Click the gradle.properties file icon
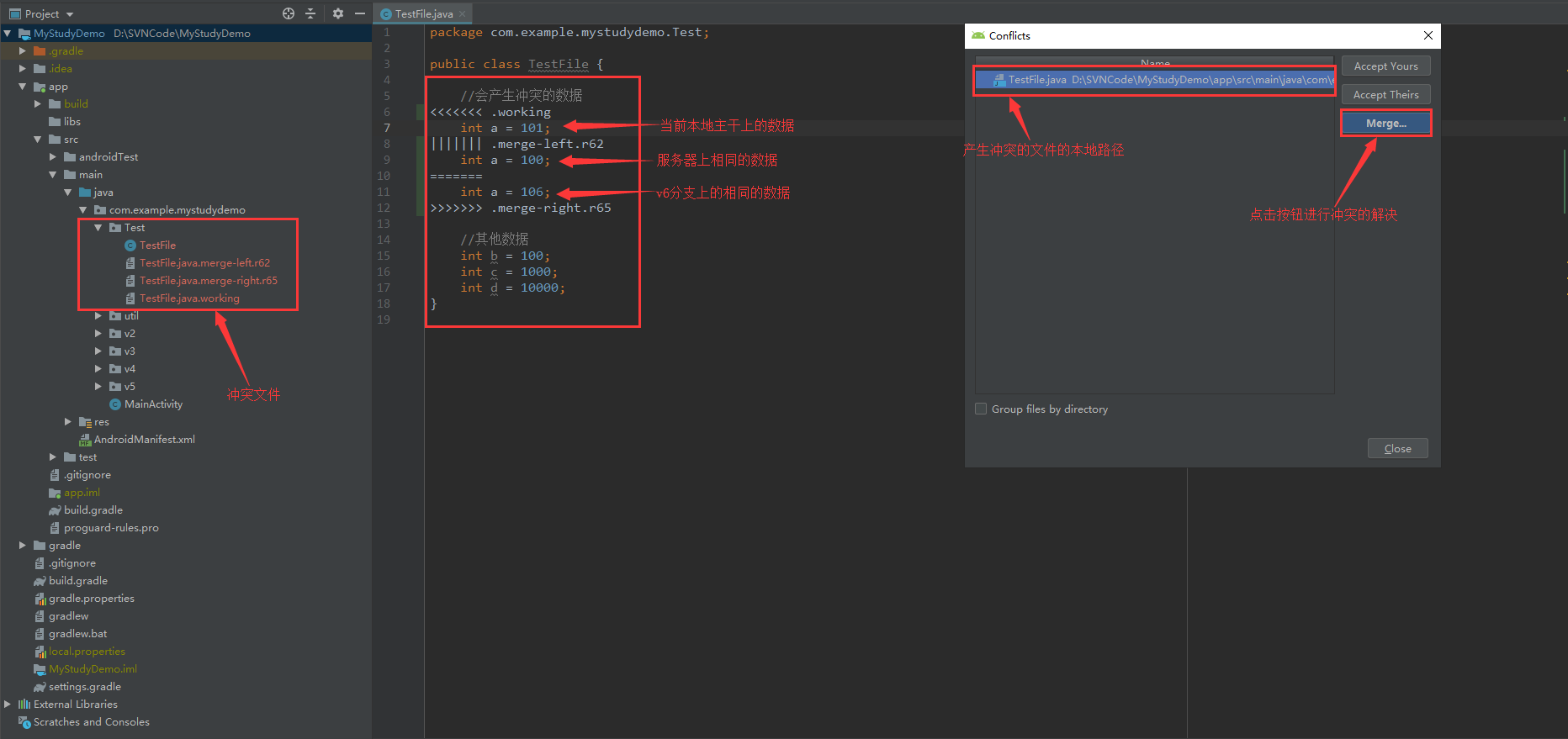This screenshot has height=739, width=1568. 40,599
